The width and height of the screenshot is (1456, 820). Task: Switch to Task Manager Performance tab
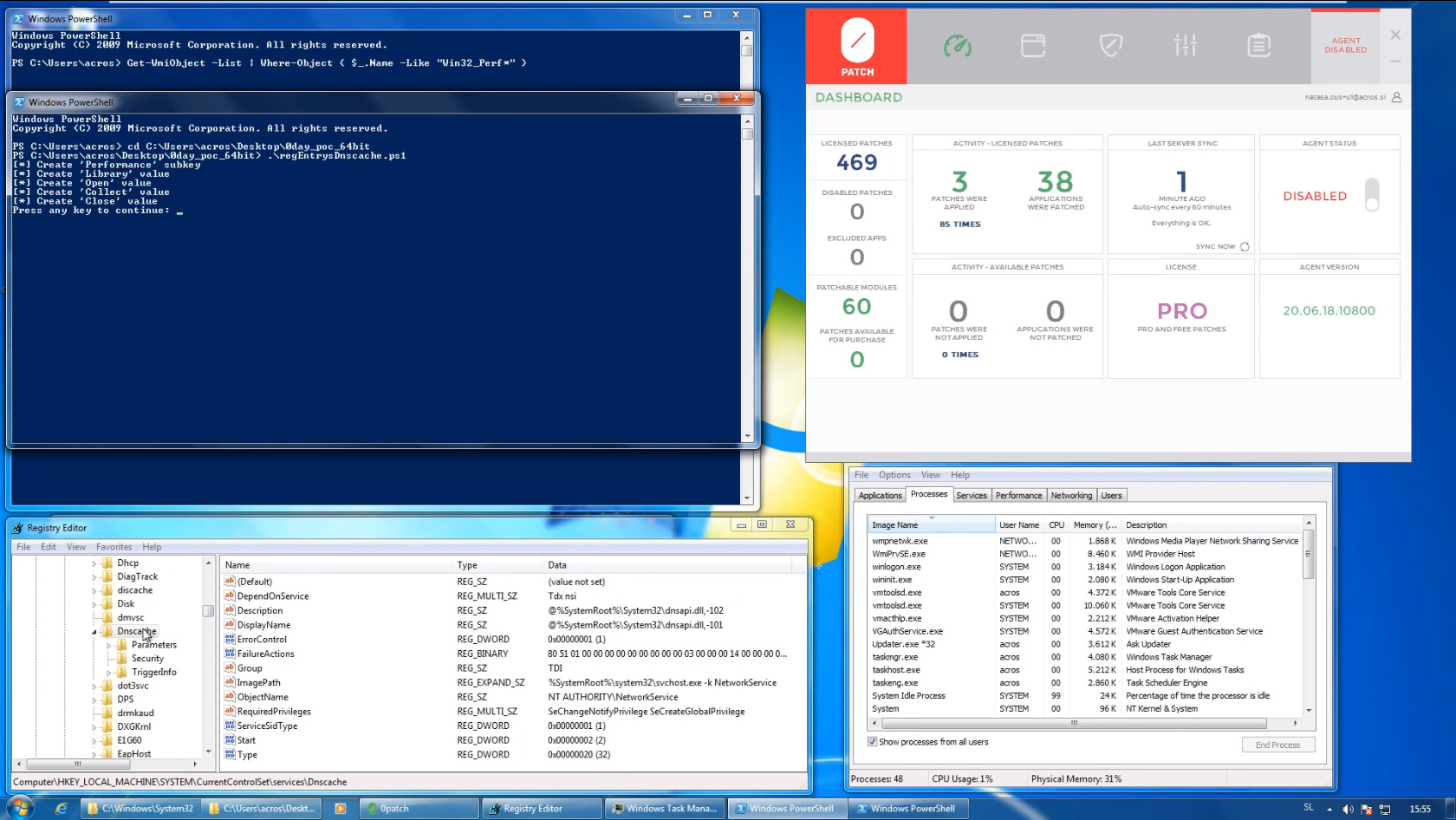pyautogui.click(x=1018, y=496)
